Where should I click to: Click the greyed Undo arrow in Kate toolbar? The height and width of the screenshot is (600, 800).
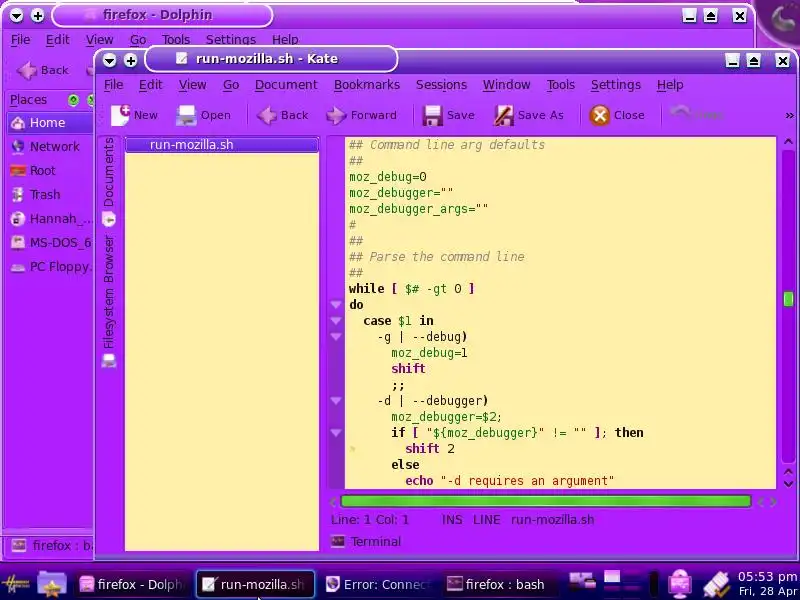(x=680, y=112)
